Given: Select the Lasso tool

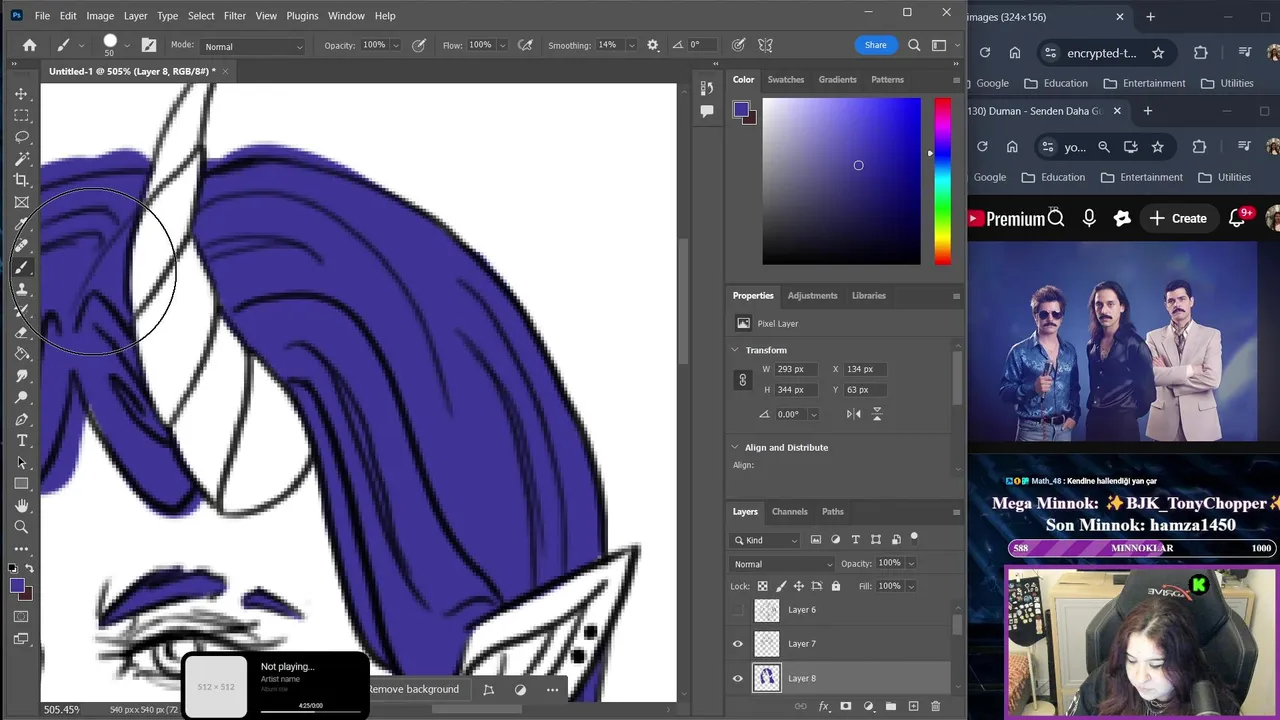Looking at the screenshot, I should (x=21, y=137).
